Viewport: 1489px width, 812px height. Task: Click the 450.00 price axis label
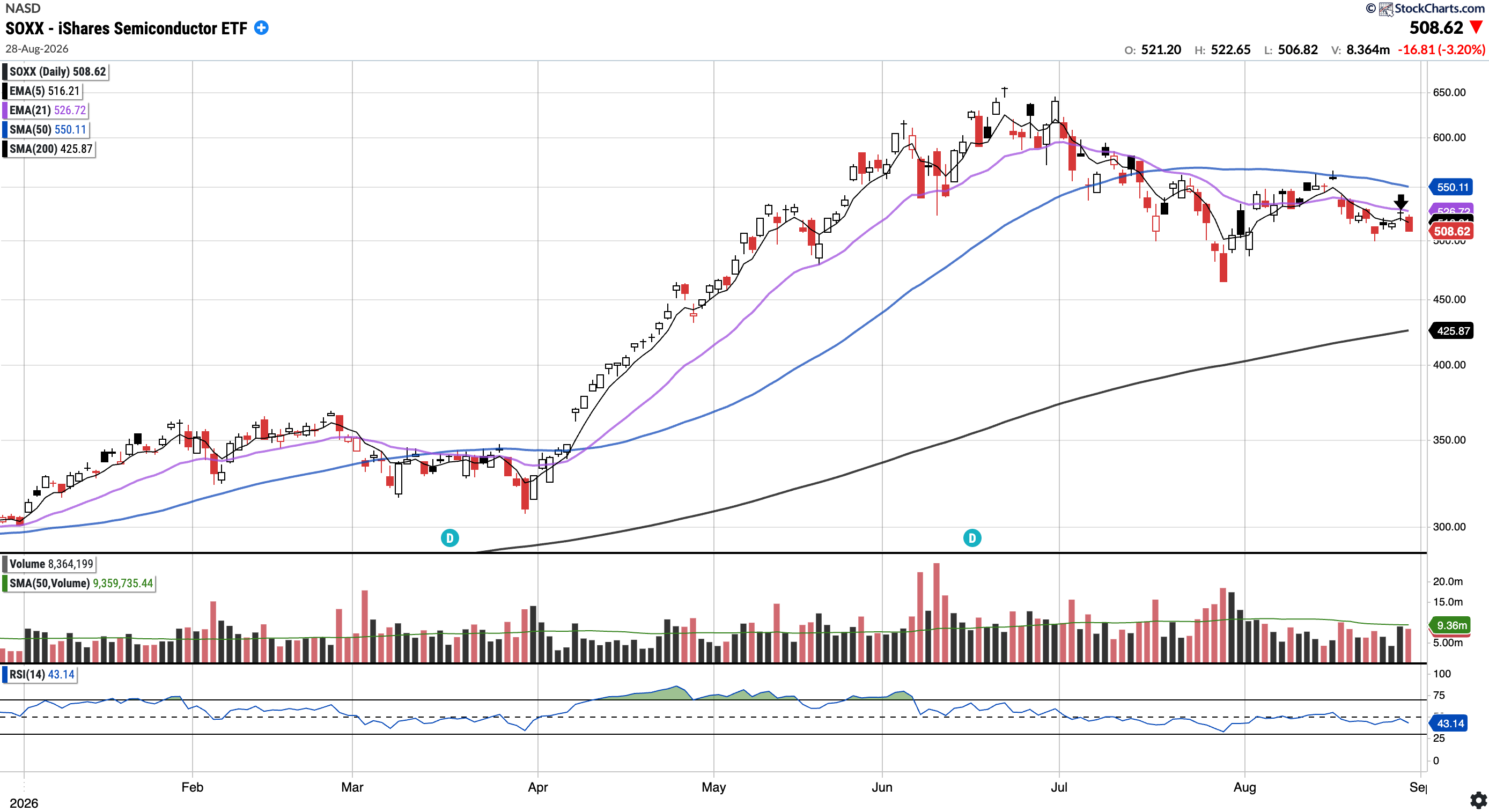coord(1449,299)
